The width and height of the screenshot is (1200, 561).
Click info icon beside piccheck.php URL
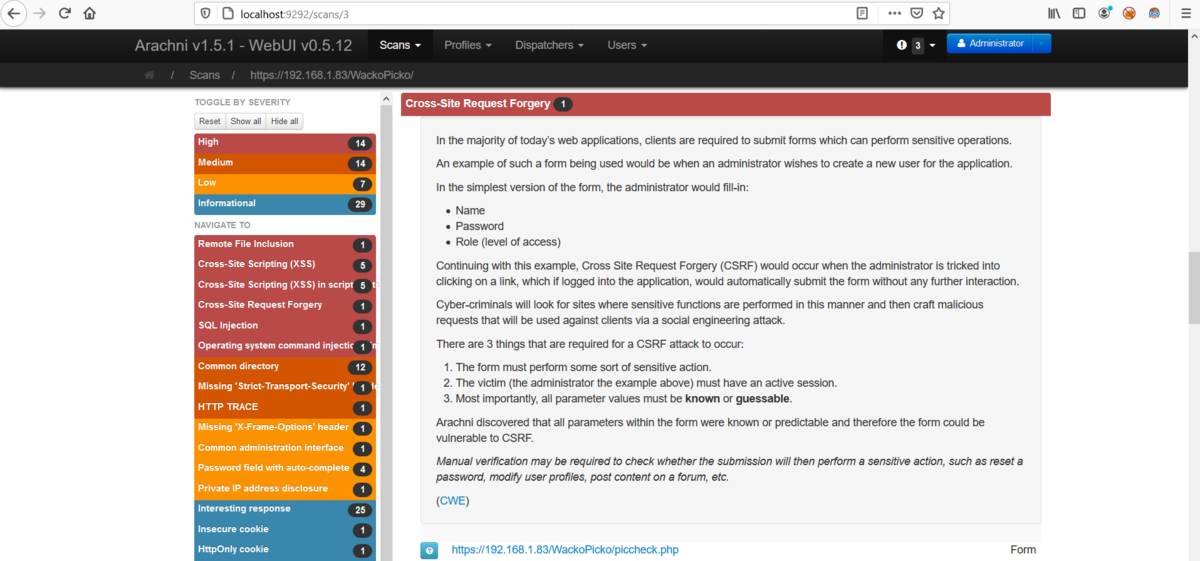429,550
